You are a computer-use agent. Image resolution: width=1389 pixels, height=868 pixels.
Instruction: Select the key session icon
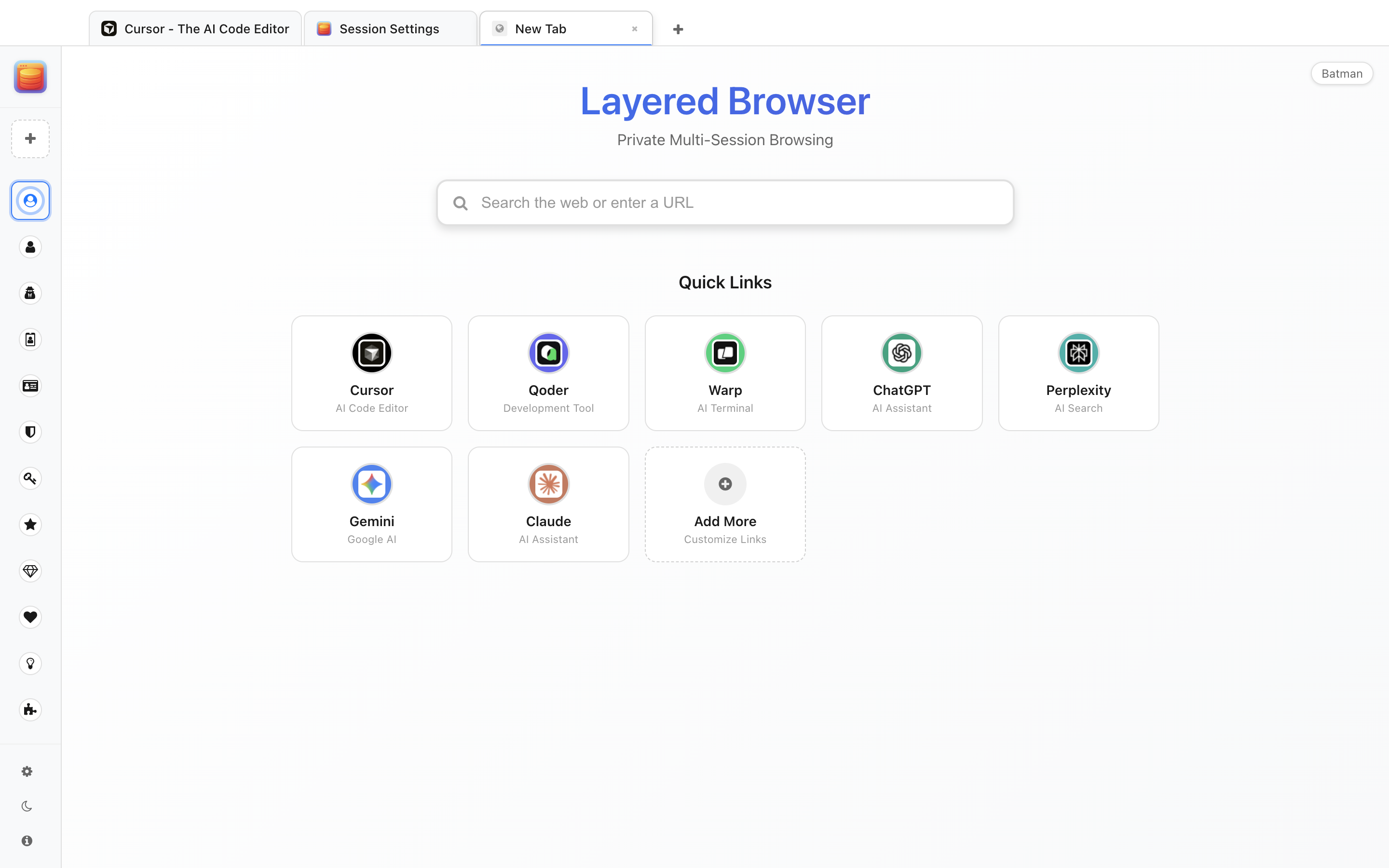click(30, 478)
